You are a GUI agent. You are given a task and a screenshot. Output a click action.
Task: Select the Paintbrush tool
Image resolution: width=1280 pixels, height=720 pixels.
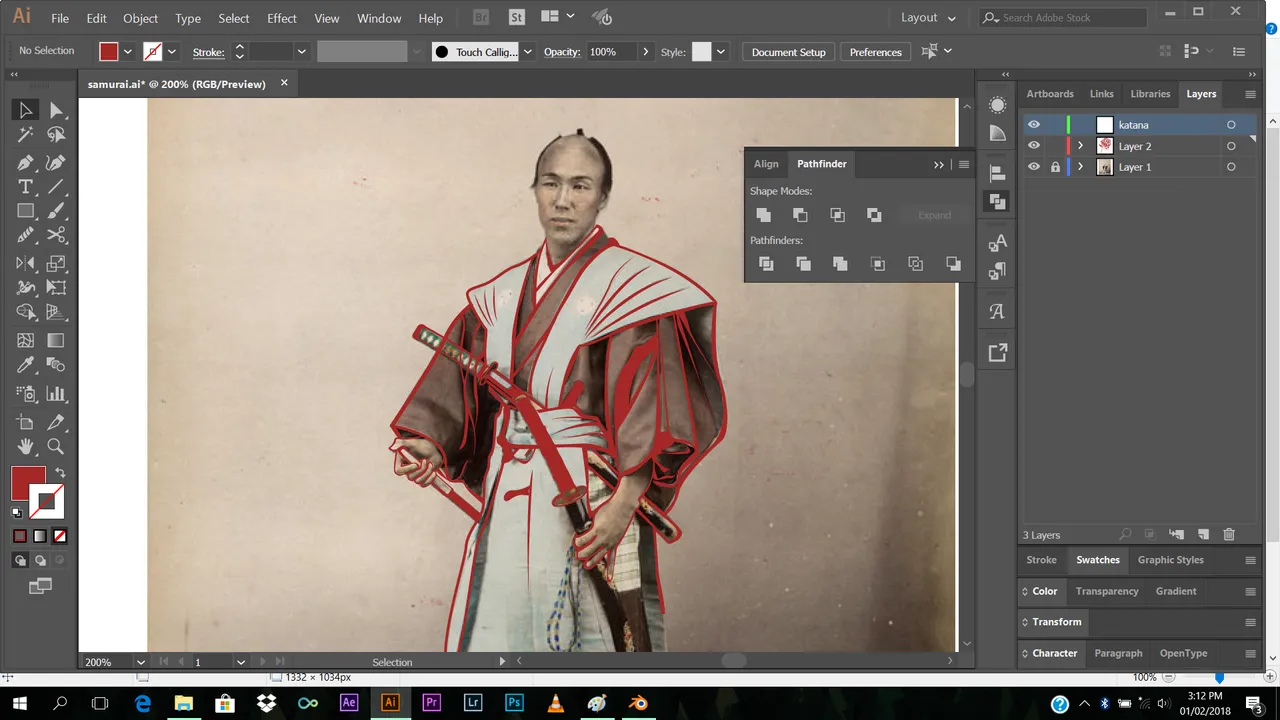click(x=57, y=211)
